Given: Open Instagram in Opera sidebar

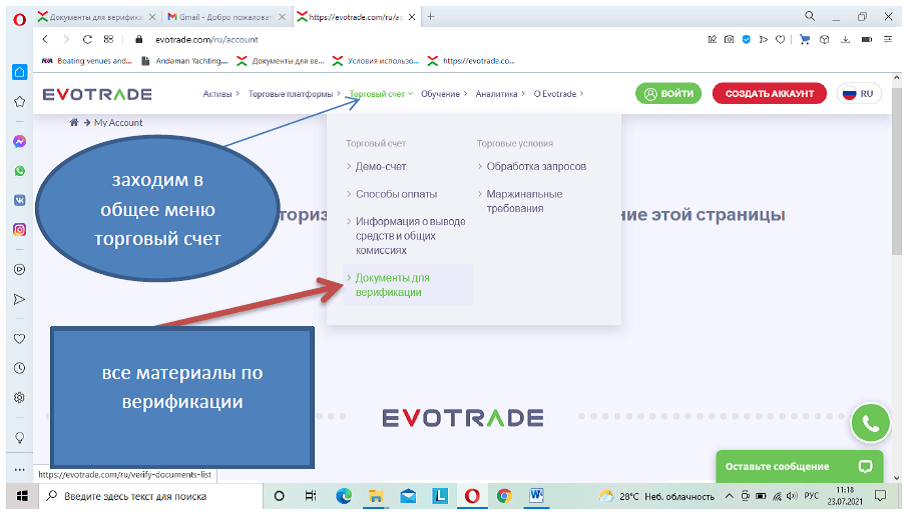Looking at the screenshot, I should (x=19, y=229).
